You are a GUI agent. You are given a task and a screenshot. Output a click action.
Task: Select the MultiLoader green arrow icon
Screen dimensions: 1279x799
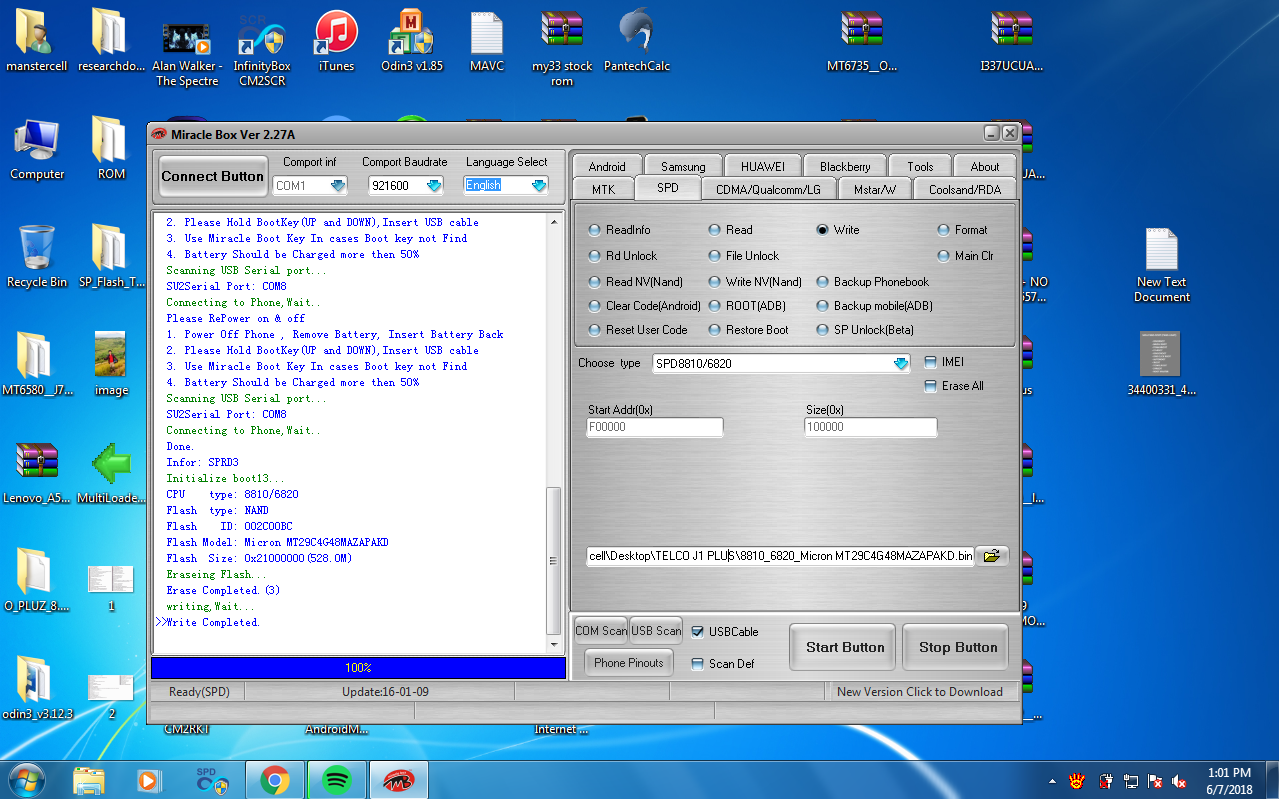click(111, 473)
